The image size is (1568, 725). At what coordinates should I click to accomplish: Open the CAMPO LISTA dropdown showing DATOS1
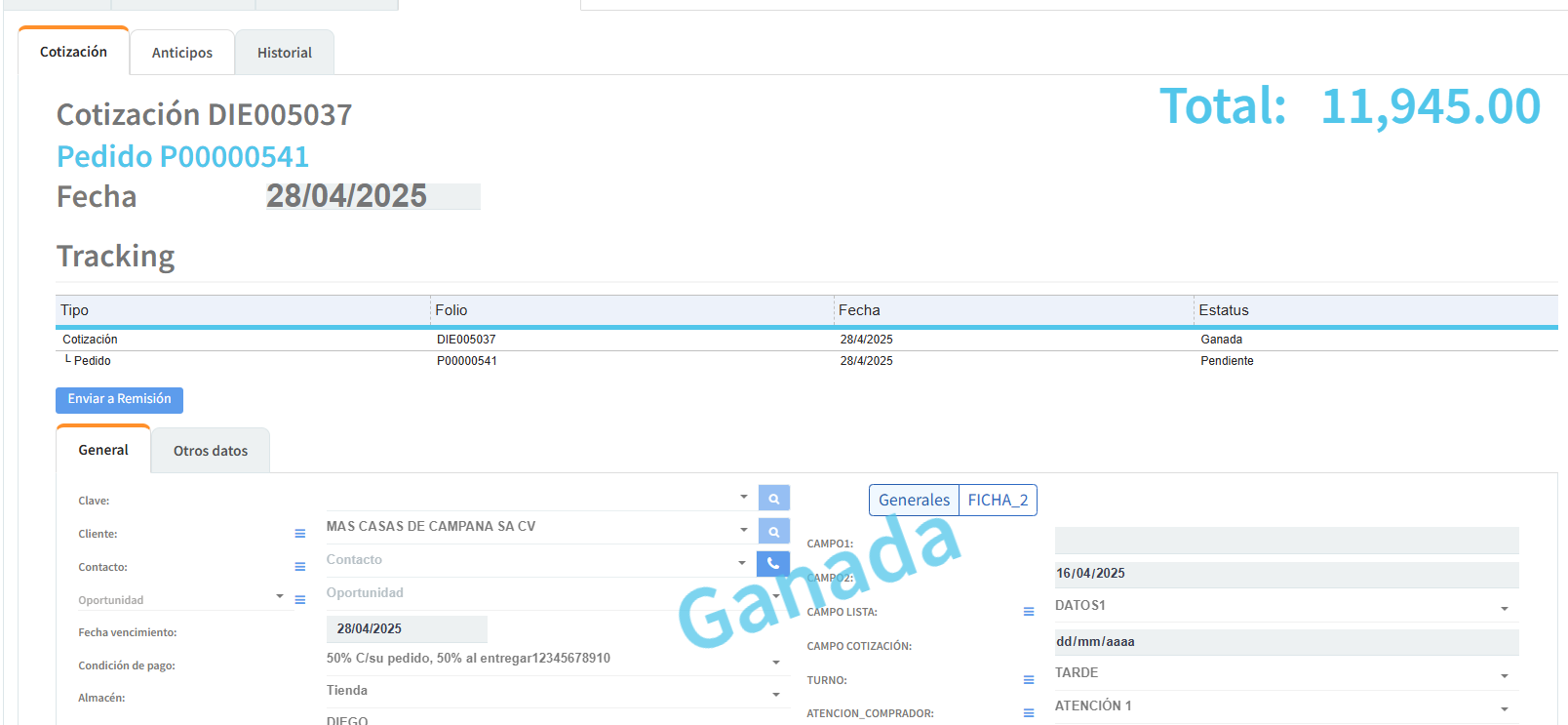point(1505,609)
